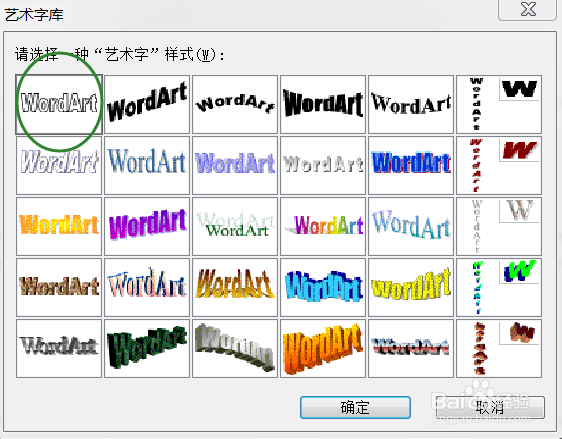Select the outlined white WordArt style
Image resolution: width=562 pixels, height=439 pixels.
point(59,104)
